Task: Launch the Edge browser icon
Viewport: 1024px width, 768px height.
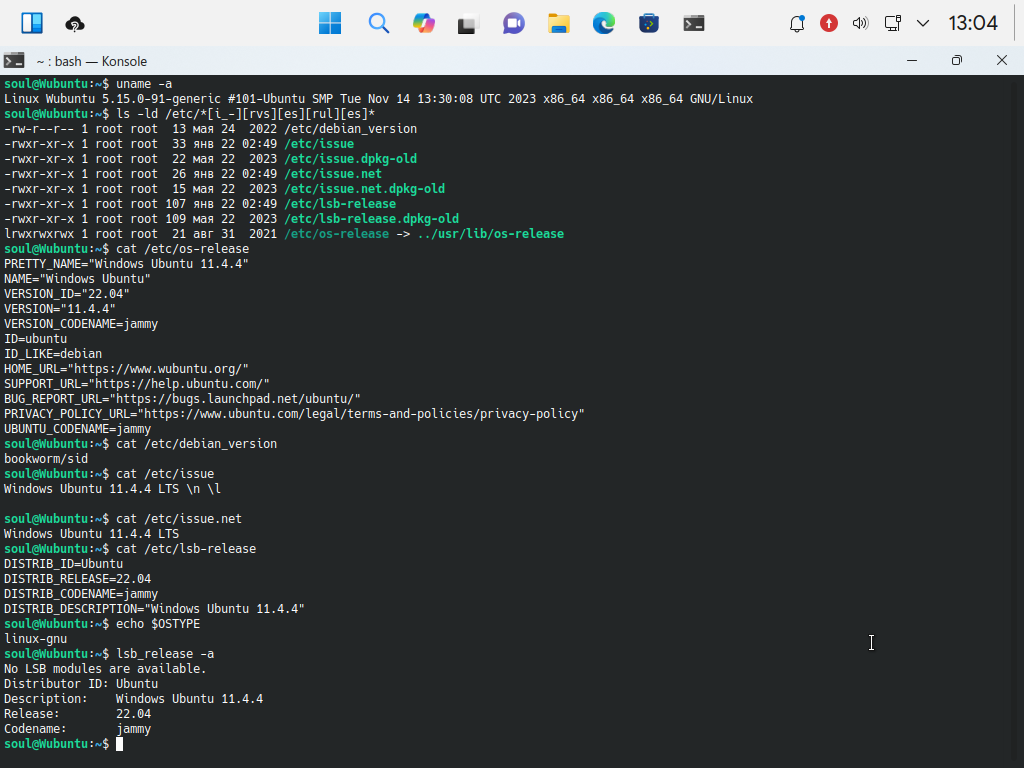Action: (x=603, y=24)
